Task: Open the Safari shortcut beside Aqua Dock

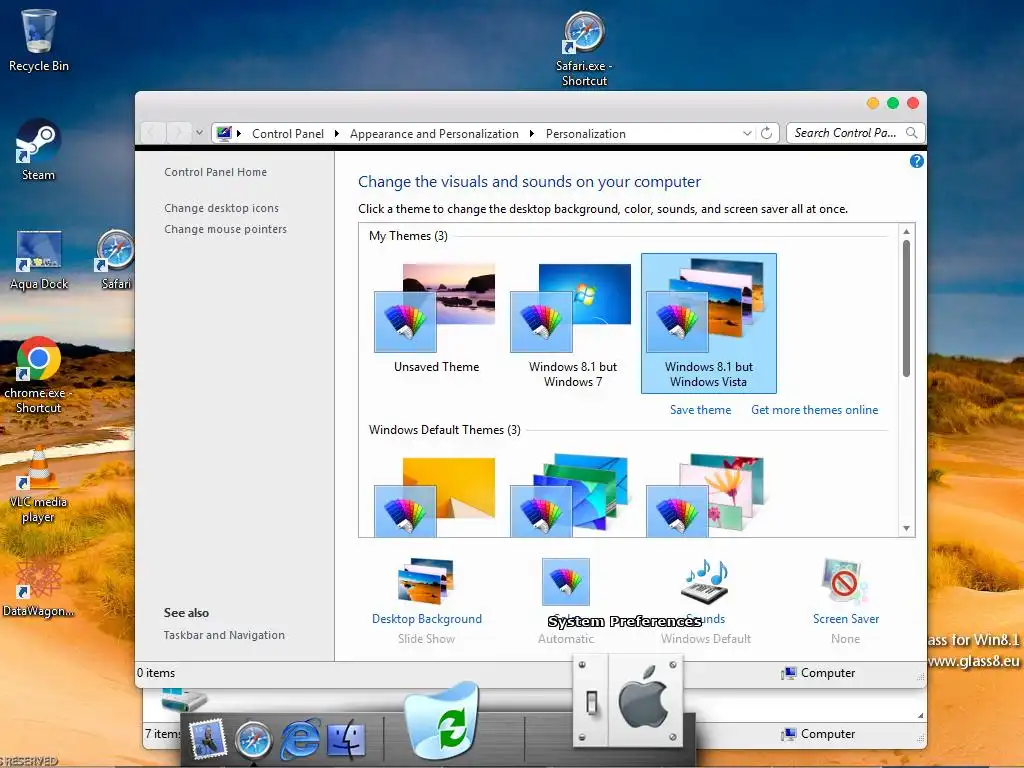Action: 116,259
